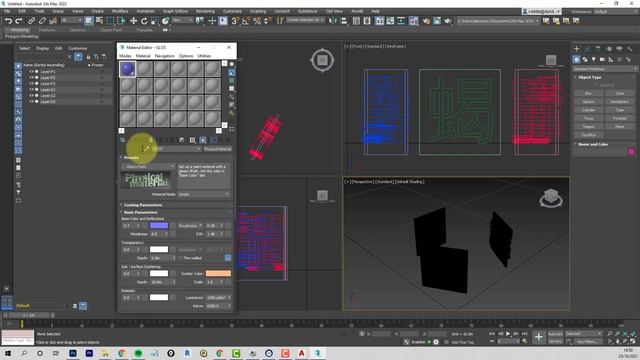Open the Modifiers menu

tap(120, 11)
